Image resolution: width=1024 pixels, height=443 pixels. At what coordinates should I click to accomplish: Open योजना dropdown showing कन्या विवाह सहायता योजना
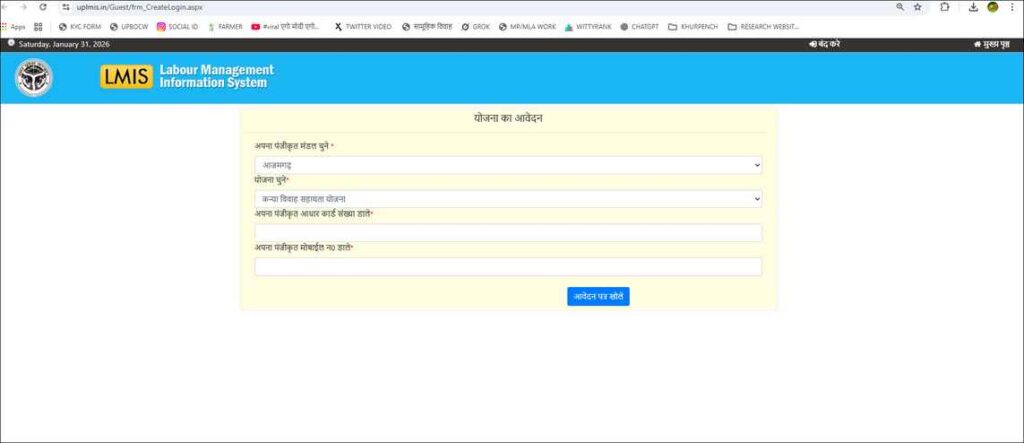508,199
